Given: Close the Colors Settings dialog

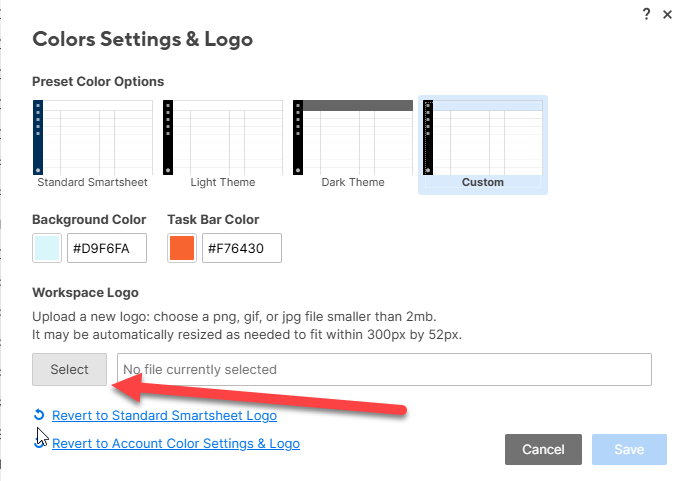Looking at the screenshot, I should click(x=668, y=14).
